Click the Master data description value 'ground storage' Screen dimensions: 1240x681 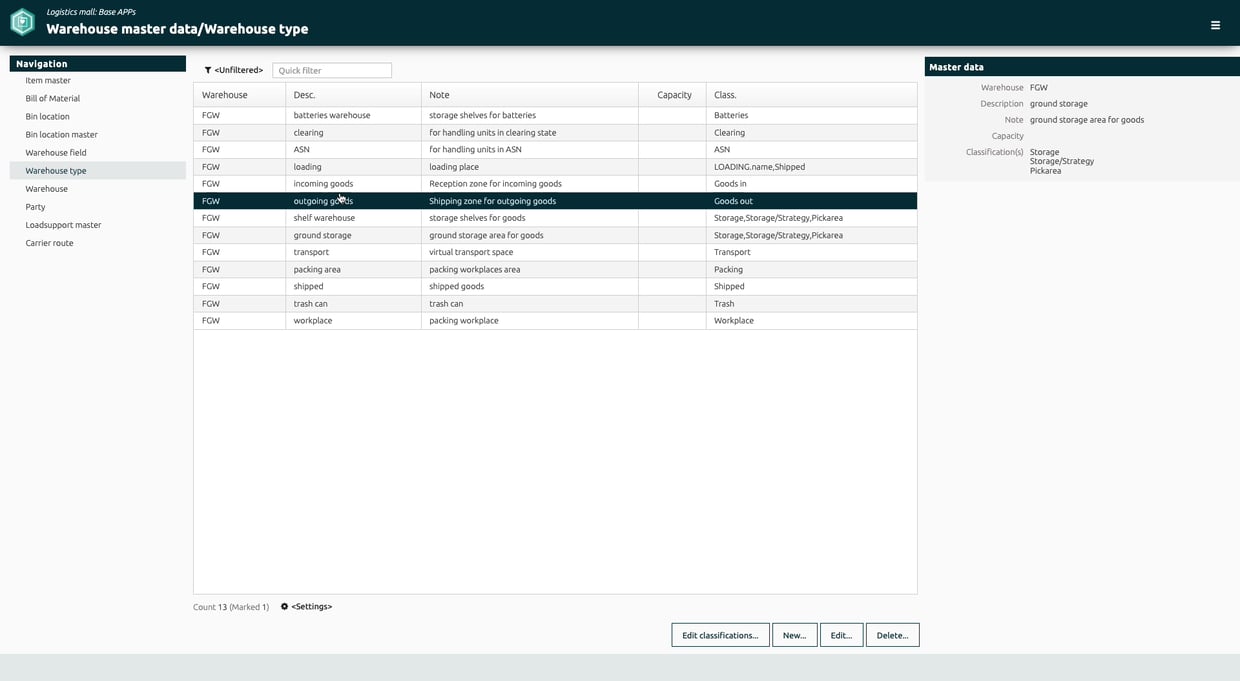pos(1059,103)
